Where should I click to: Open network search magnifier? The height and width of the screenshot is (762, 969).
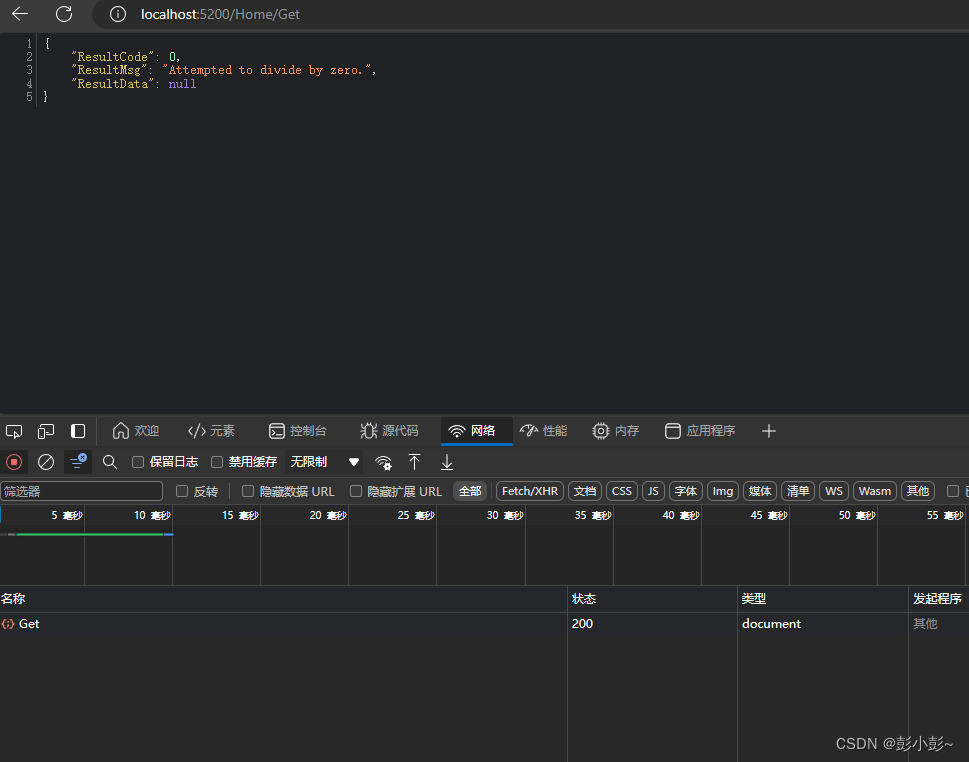(110, 462)
